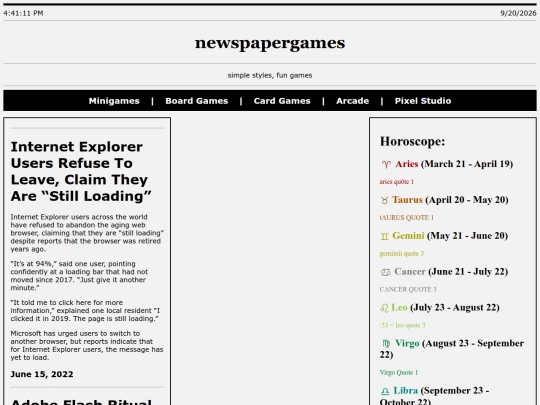The height and width of the screenshot is (405, 540).
Task: Click the Horoscope heading
Action: (x=412, y=141)
